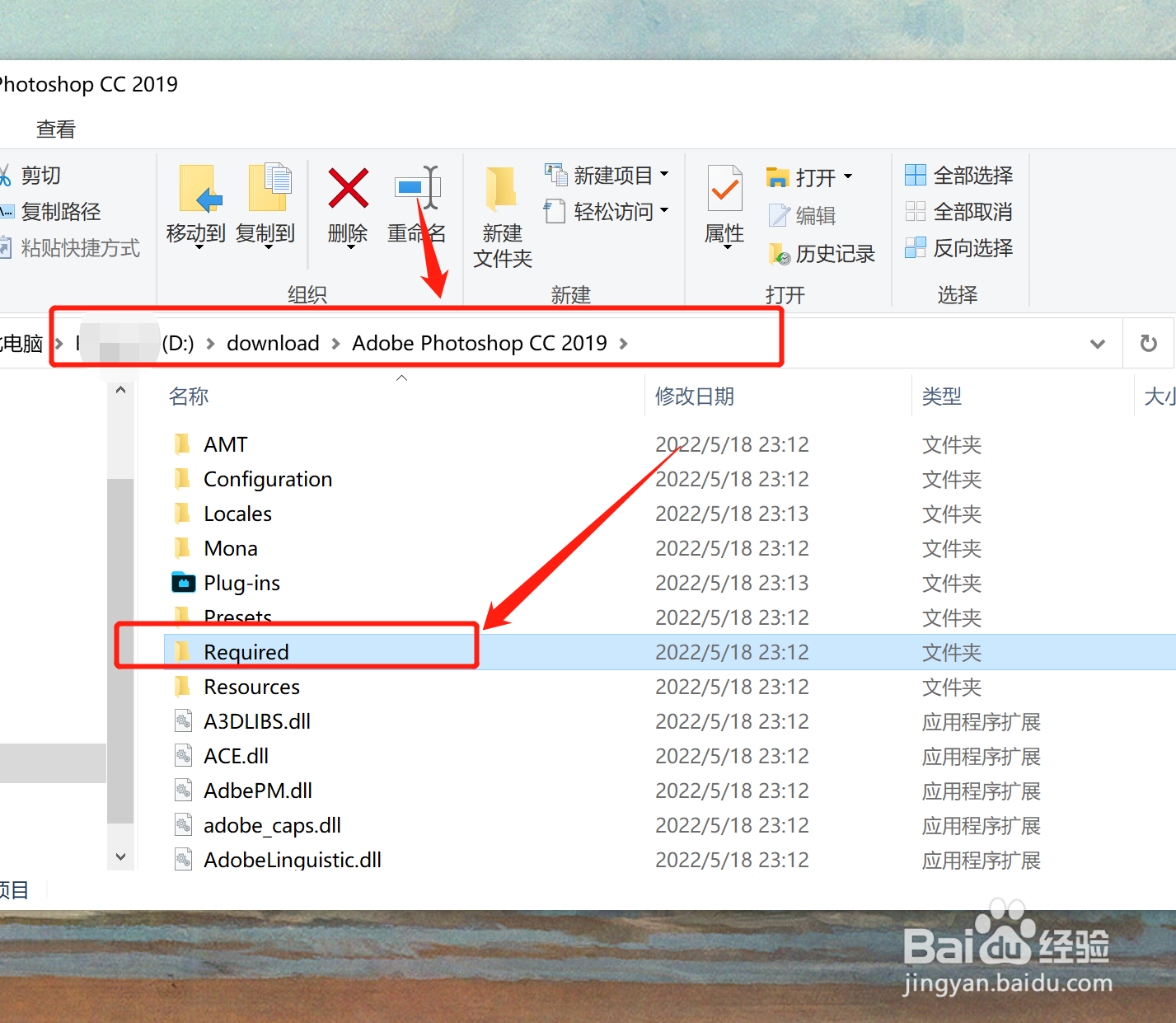Open the Easy access (轻松访问) dropdown

click(607, 212)
